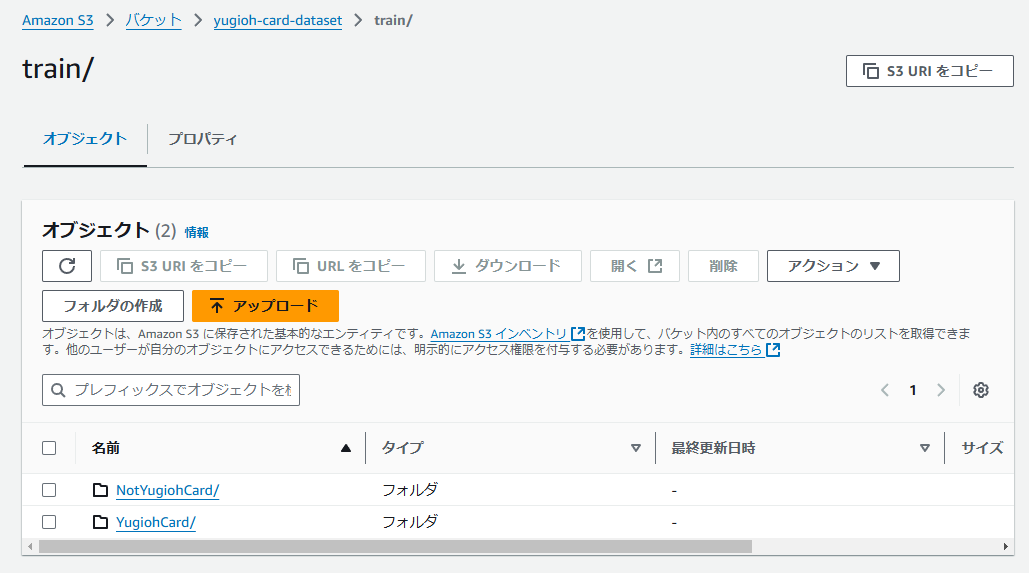1029x573 pixels.
Task: Sort by 名前 column arrow
Action: (346, 448)
